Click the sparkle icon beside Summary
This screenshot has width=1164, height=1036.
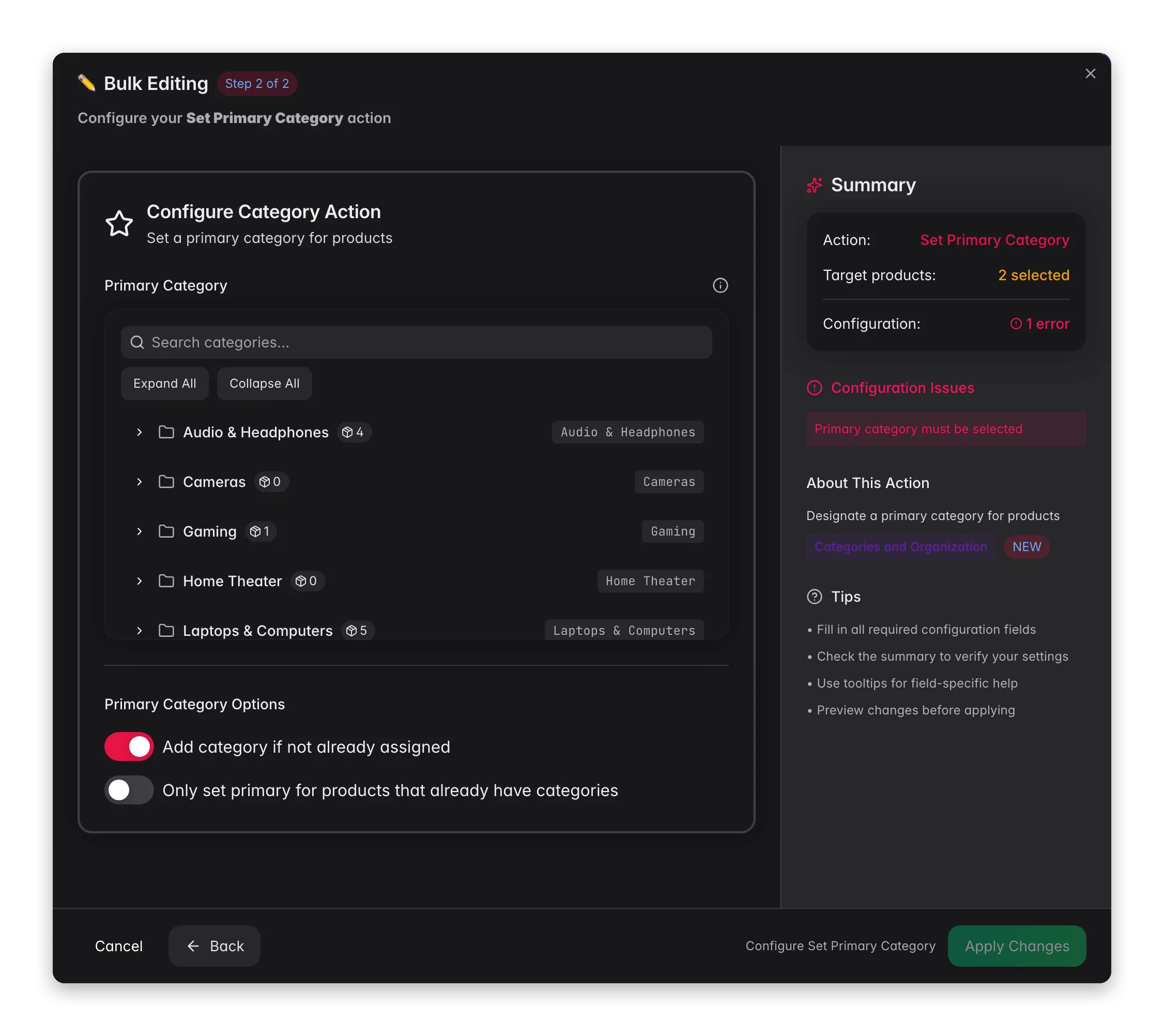(815, 185)
